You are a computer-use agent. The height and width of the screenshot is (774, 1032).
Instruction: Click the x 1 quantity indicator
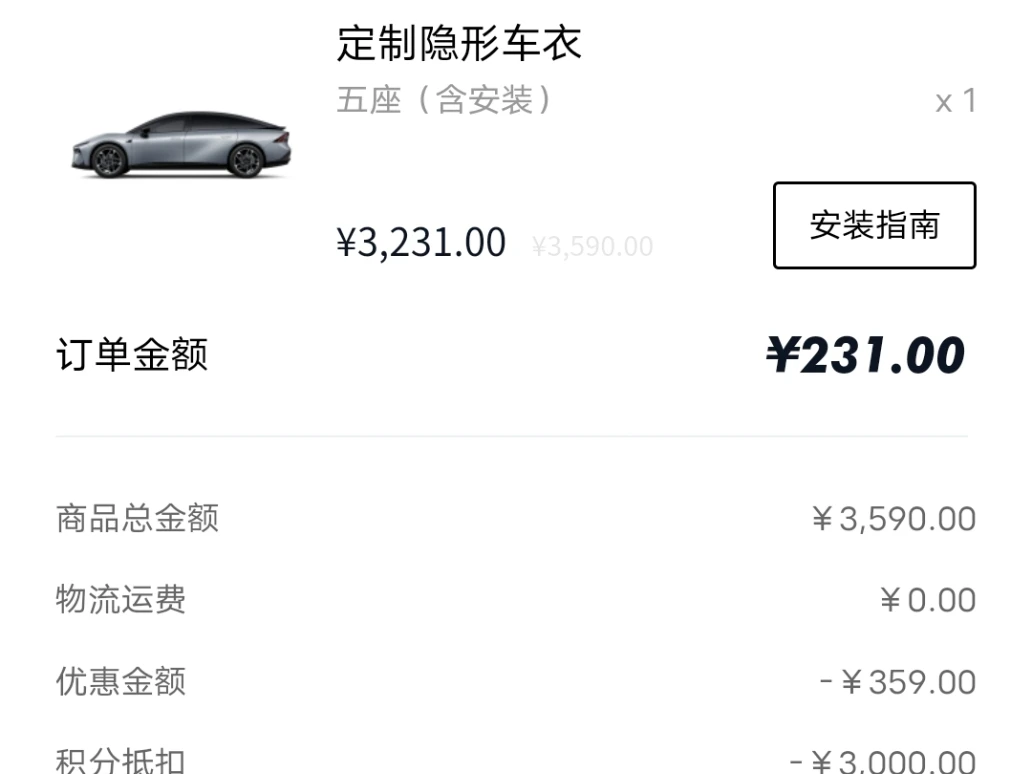(955, 101)
